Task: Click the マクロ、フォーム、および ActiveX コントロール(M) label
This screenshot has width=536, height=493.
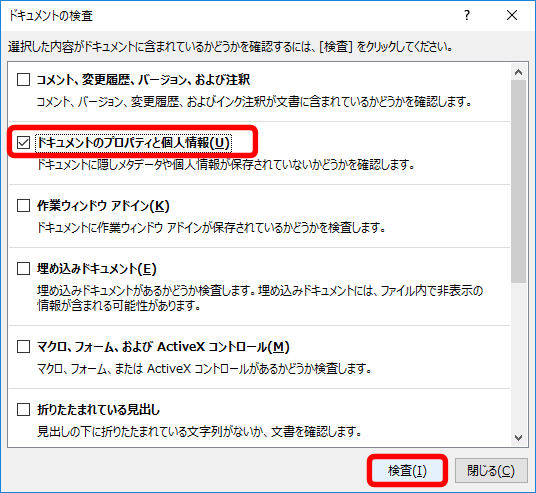Action: tap(163, 347)
